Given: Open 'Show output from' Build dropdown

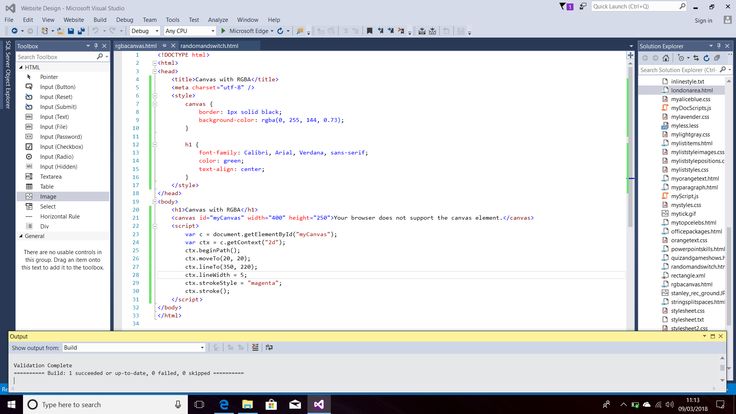Looking at the screenshot, I should point(135,347).
